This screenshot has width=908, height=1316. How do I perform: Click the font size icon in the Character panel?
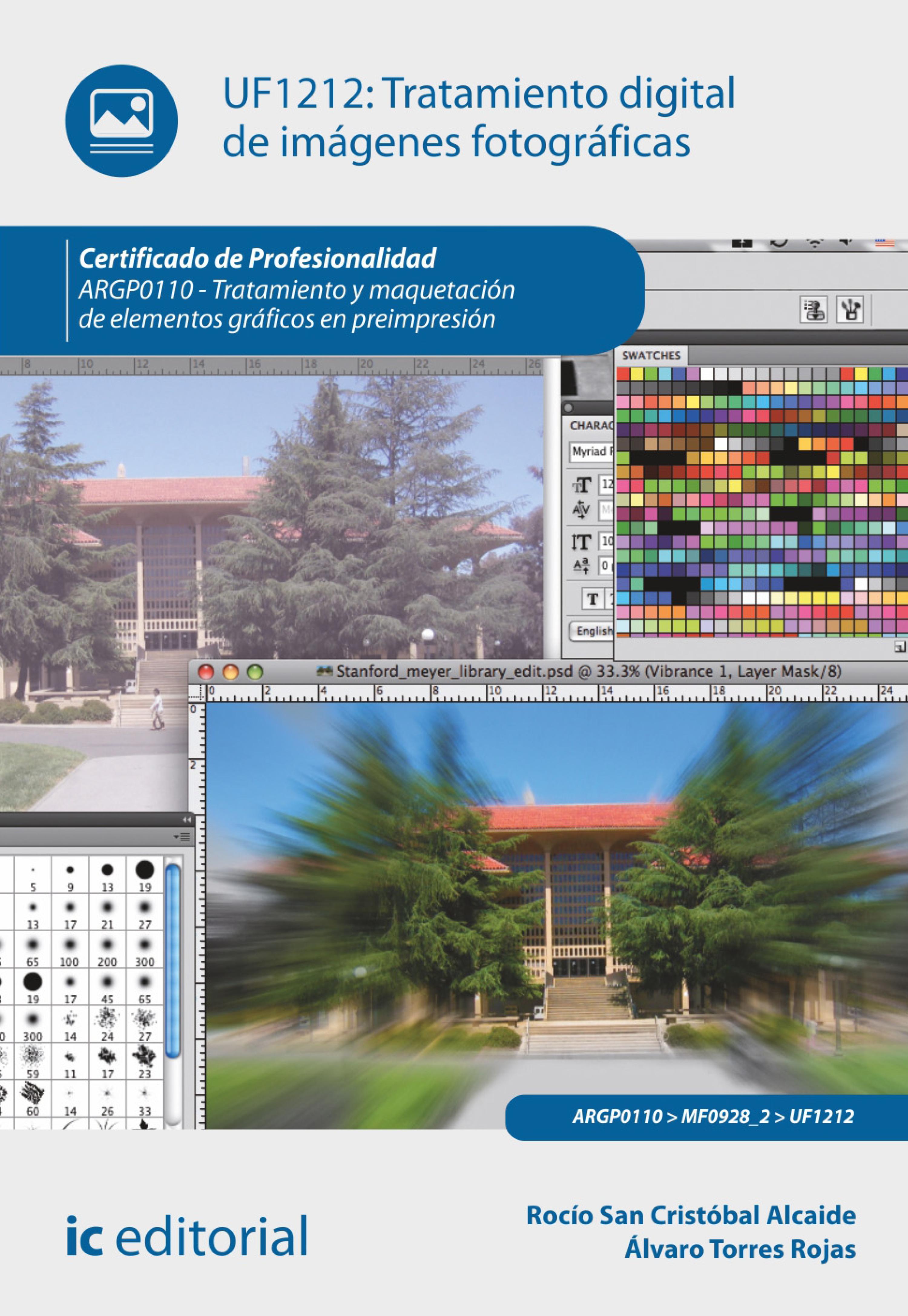581,485
